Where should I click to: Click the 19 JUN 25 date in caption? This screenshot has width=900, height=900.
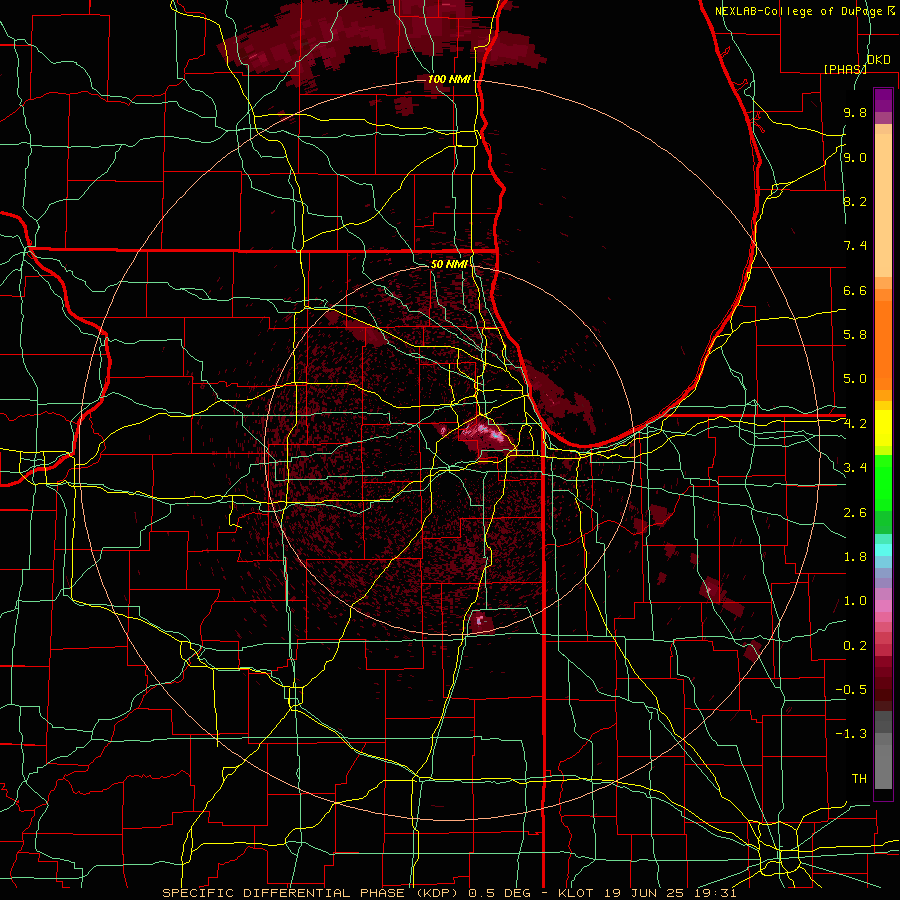pos(643,893)
